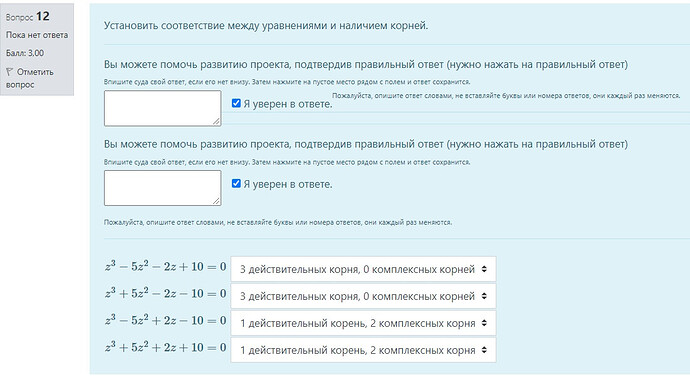Click the equation z³ + 5z² + 2z + 10 = 0
690x377 pixels.
point(165,348)
